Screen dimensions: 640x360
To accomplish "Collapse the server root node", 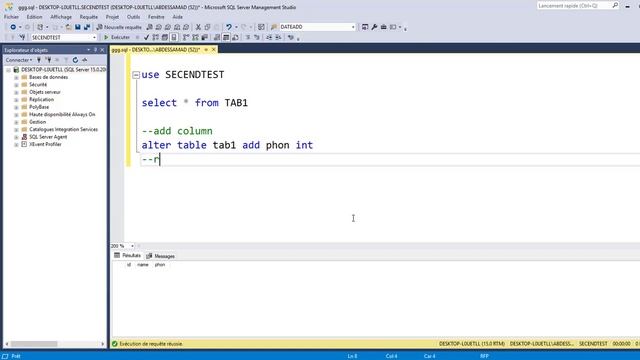I will tap(8, 70).
